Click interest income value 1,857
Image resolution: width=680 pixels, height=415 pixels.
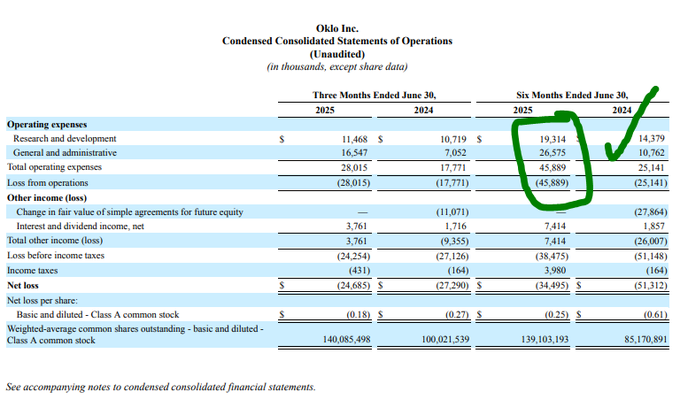click(654, 226)
